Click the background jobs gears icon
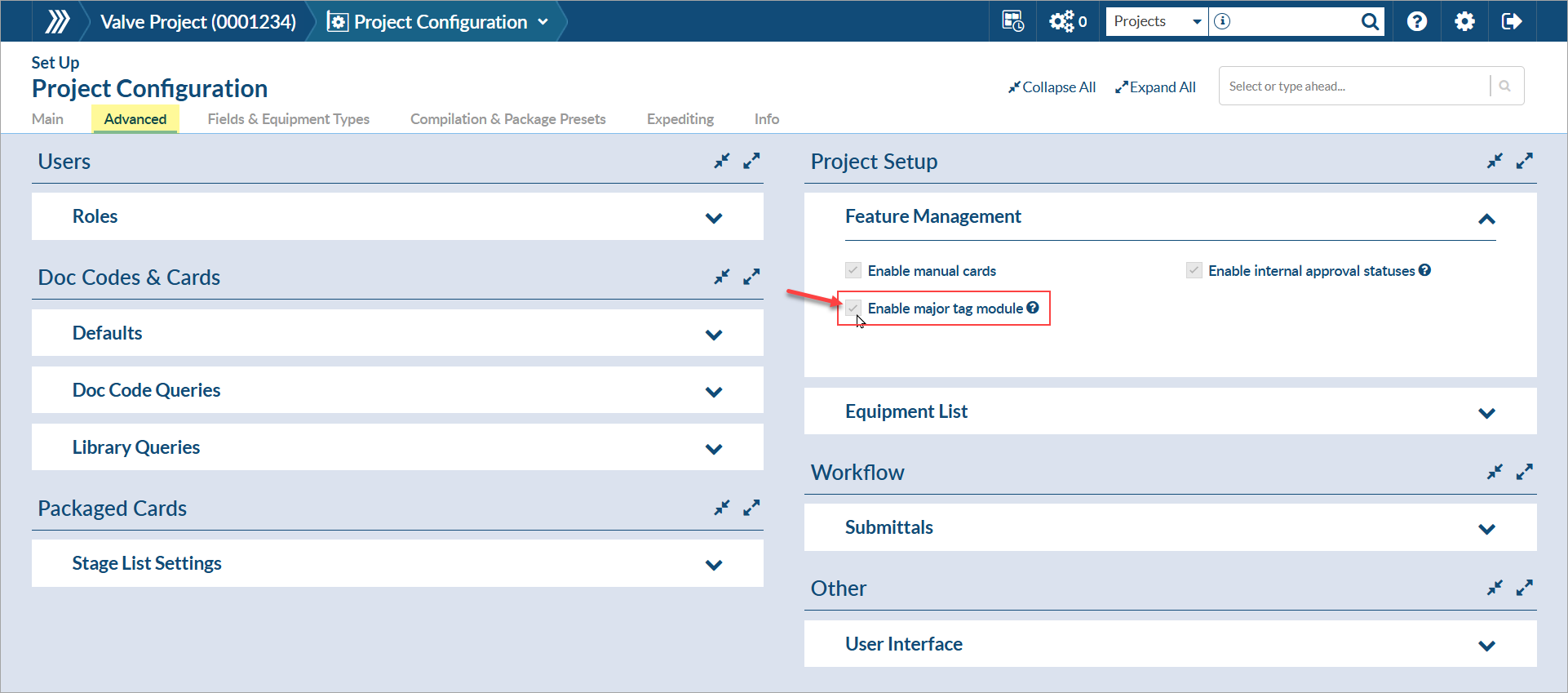Viewport: 1568px width, 693px height. coord(1062,21)
